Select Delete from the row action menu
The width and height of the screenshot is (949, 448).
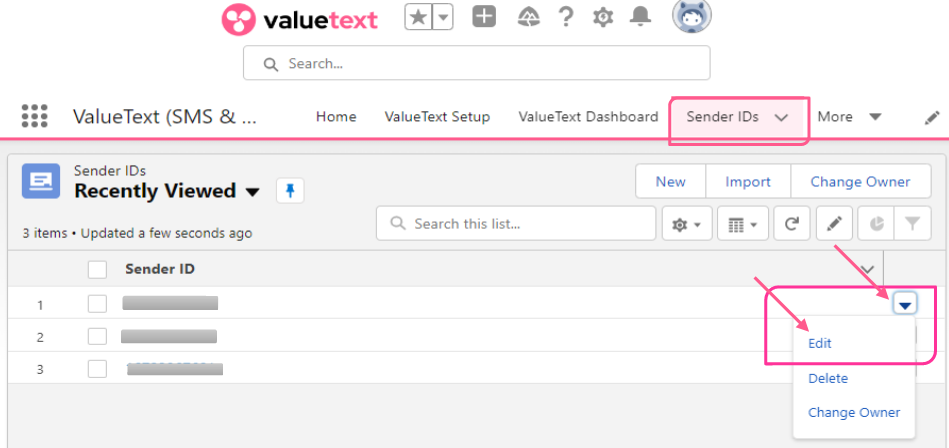(x=828, y=378)
